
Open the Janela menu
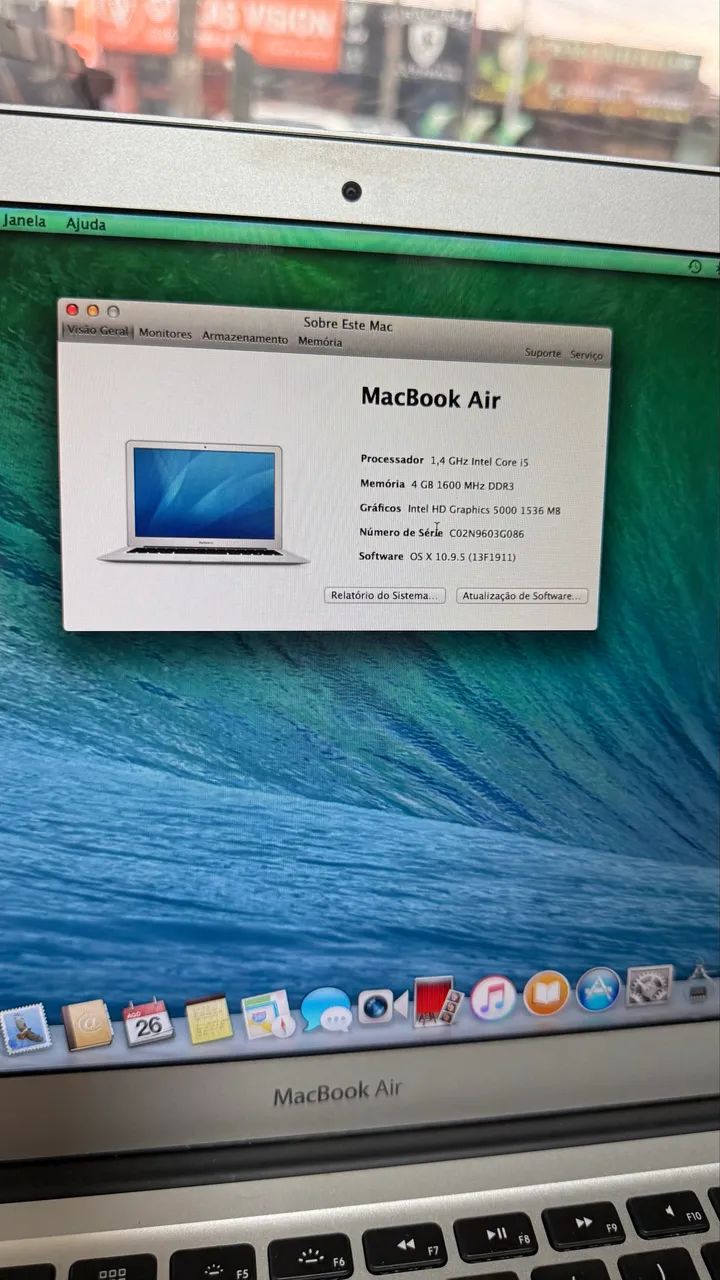click(24, 221)
